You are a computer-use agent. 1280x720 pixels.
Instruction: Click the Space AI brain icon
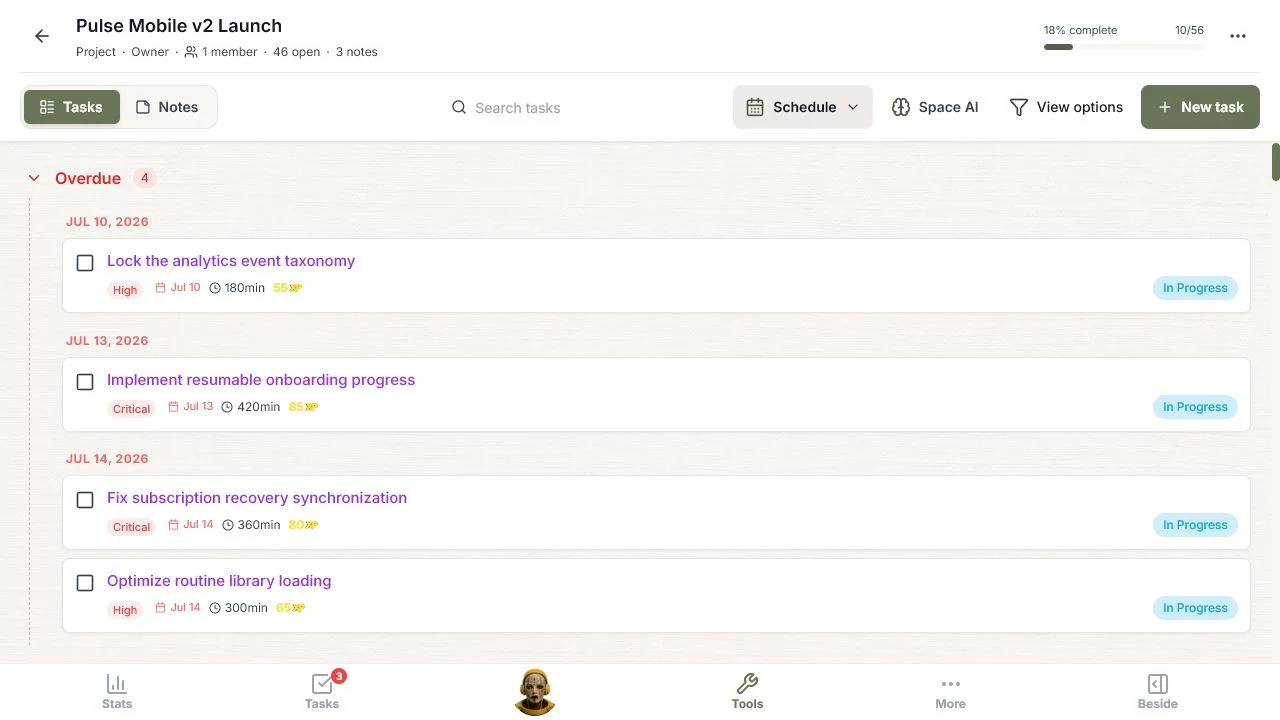pyautogui.click(x=901, y=107)
